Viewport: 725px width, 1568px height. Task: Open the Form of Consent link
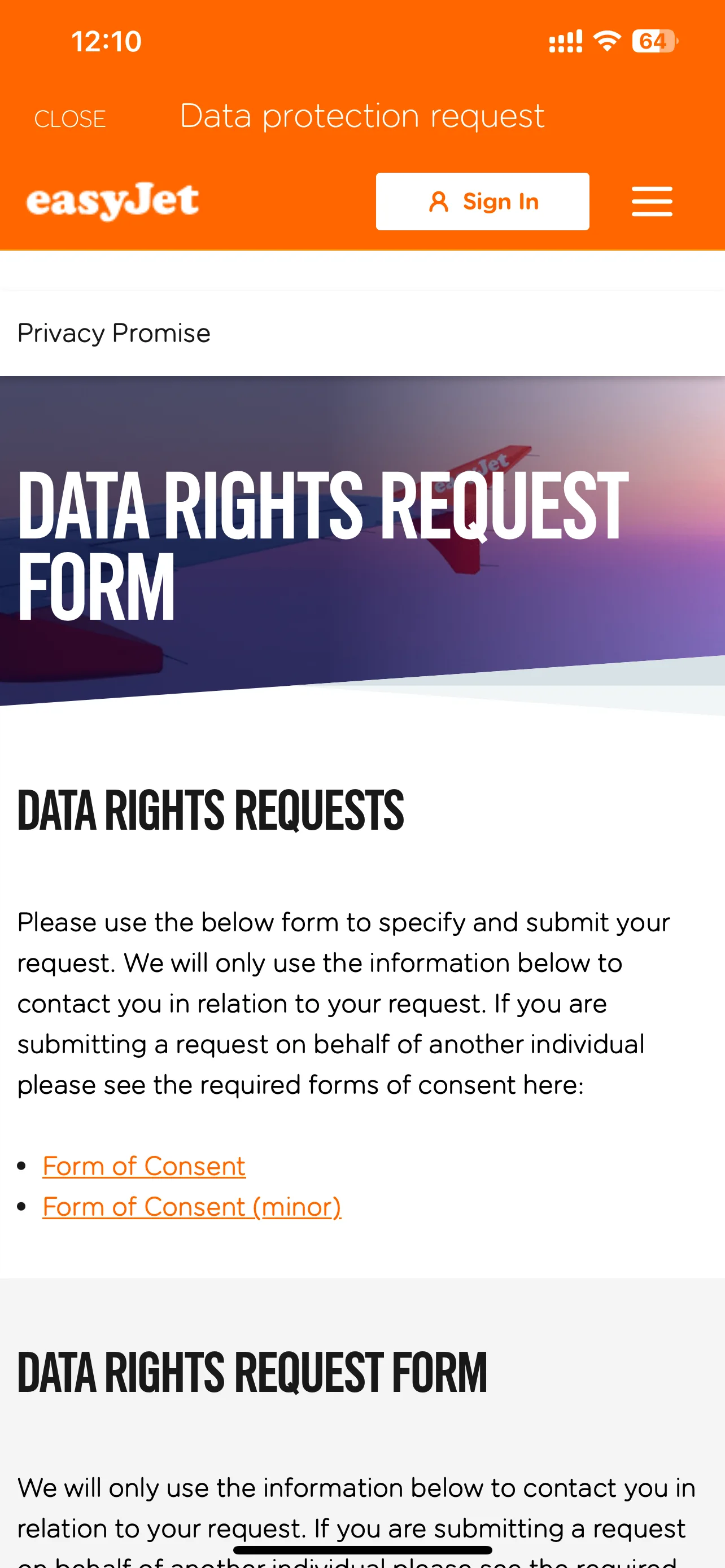143,1166
